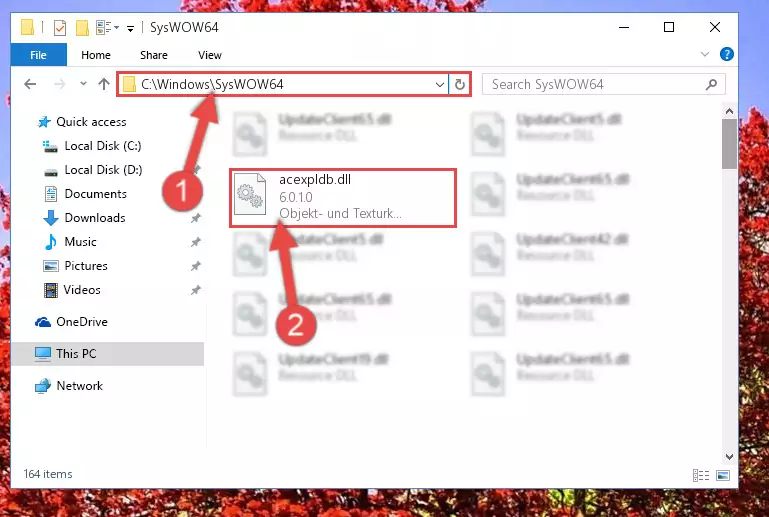Open the recent locations dropdown arrow
This screenshot has width=769, height=517.
pos(83,84)
